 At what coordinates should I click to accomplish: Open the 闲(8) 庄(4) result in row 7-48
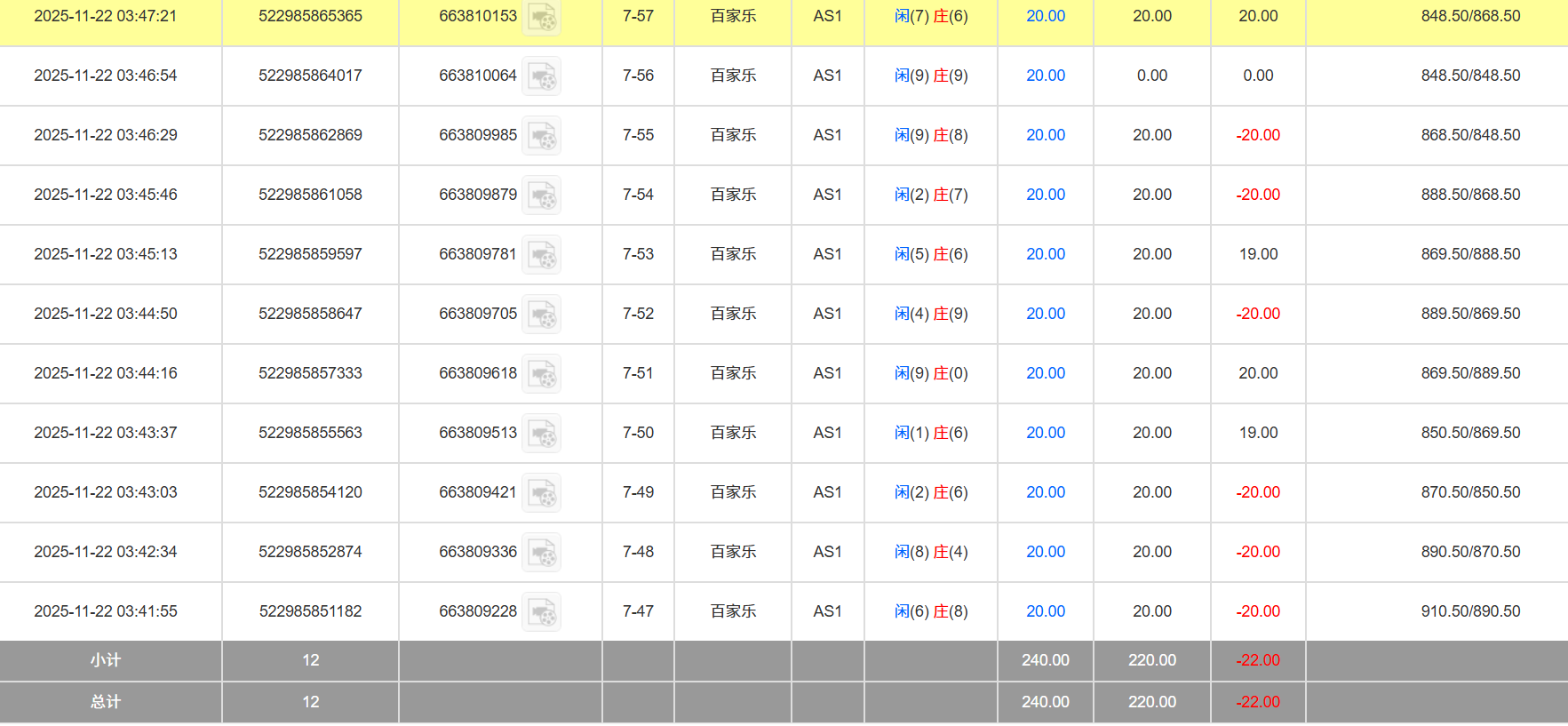[930, 552]
